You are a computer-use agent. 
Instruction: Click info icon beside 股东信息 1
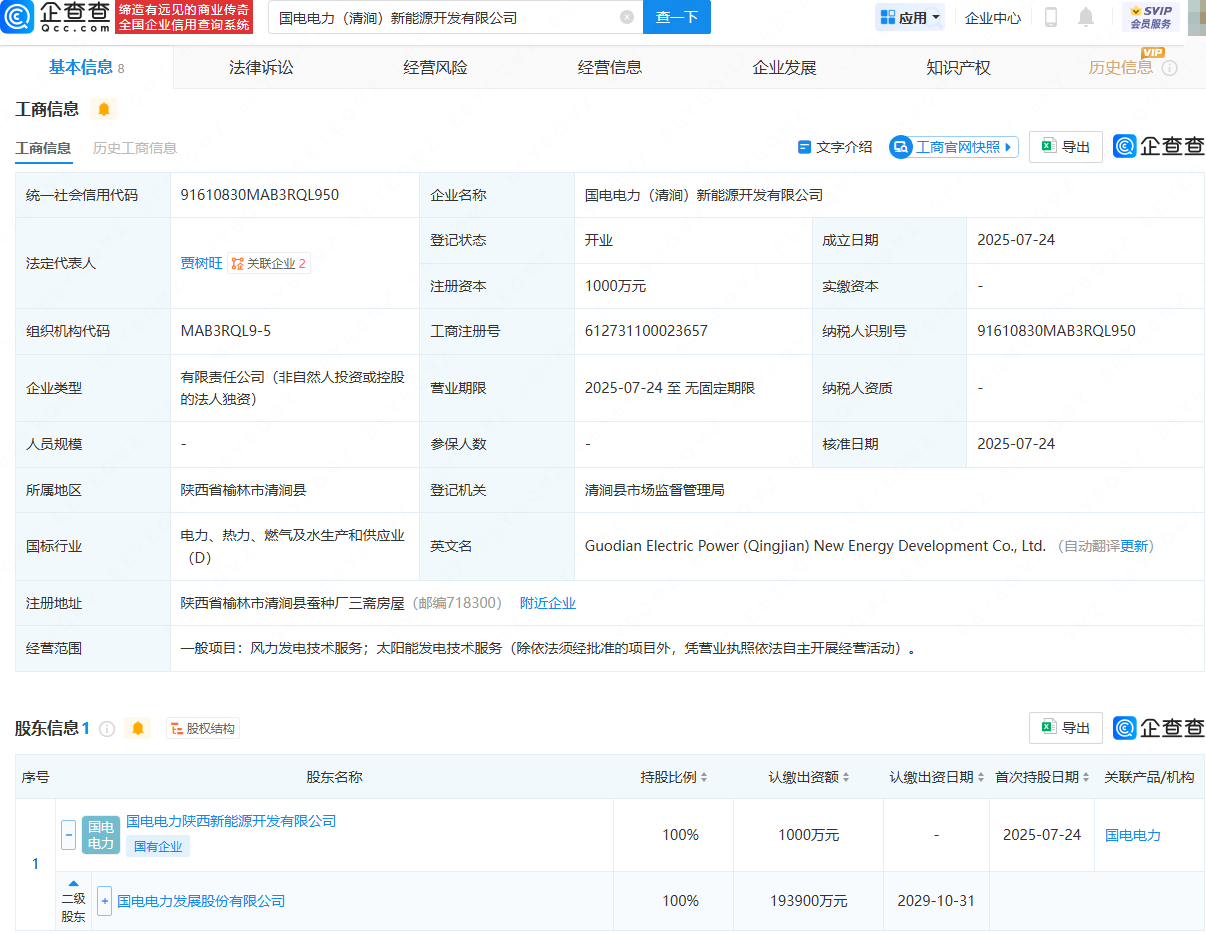click(x=107, y=729)
